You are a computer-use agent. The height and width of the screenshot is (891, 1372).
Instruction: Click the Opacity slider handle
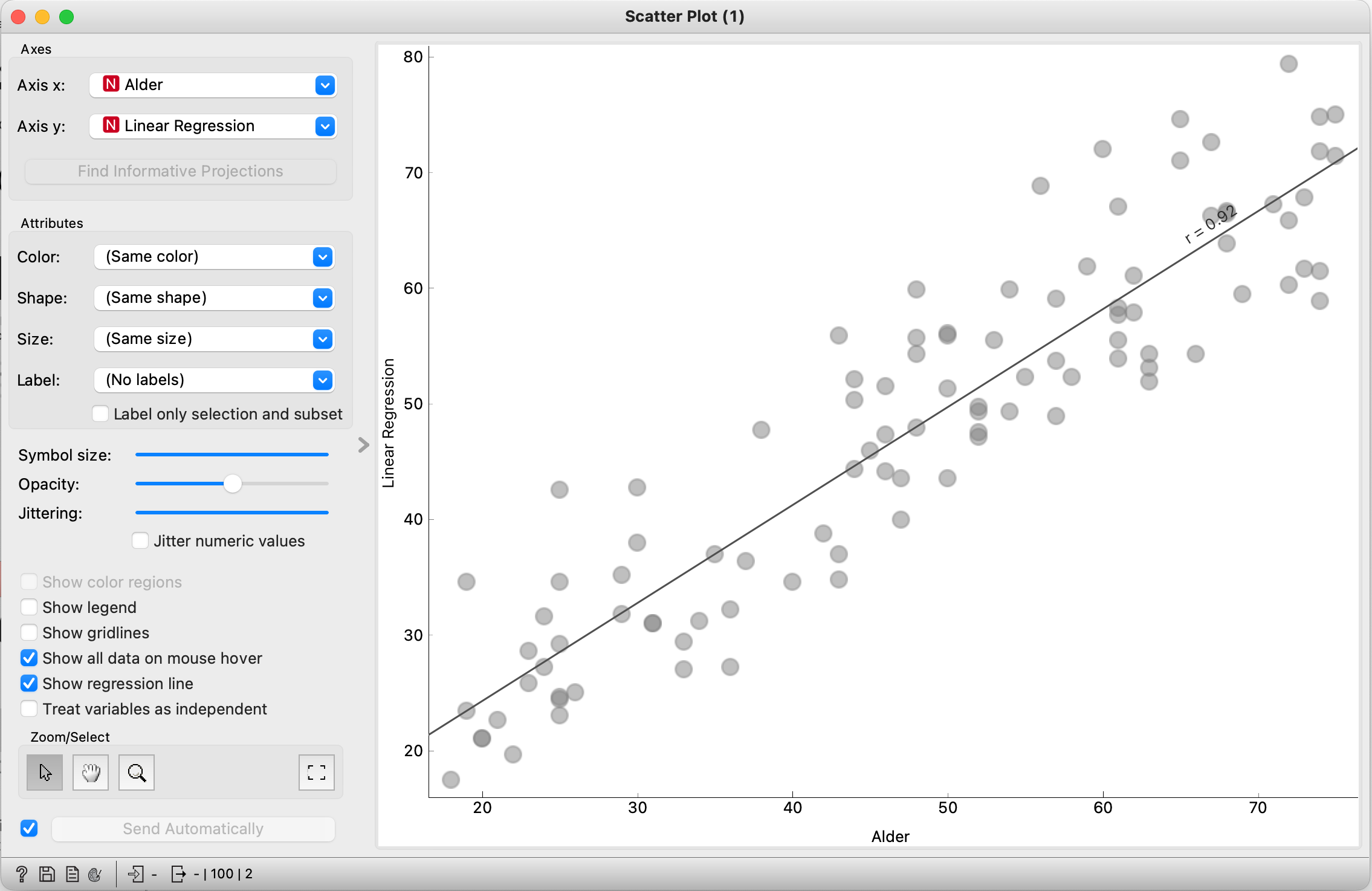pos(233,484)
